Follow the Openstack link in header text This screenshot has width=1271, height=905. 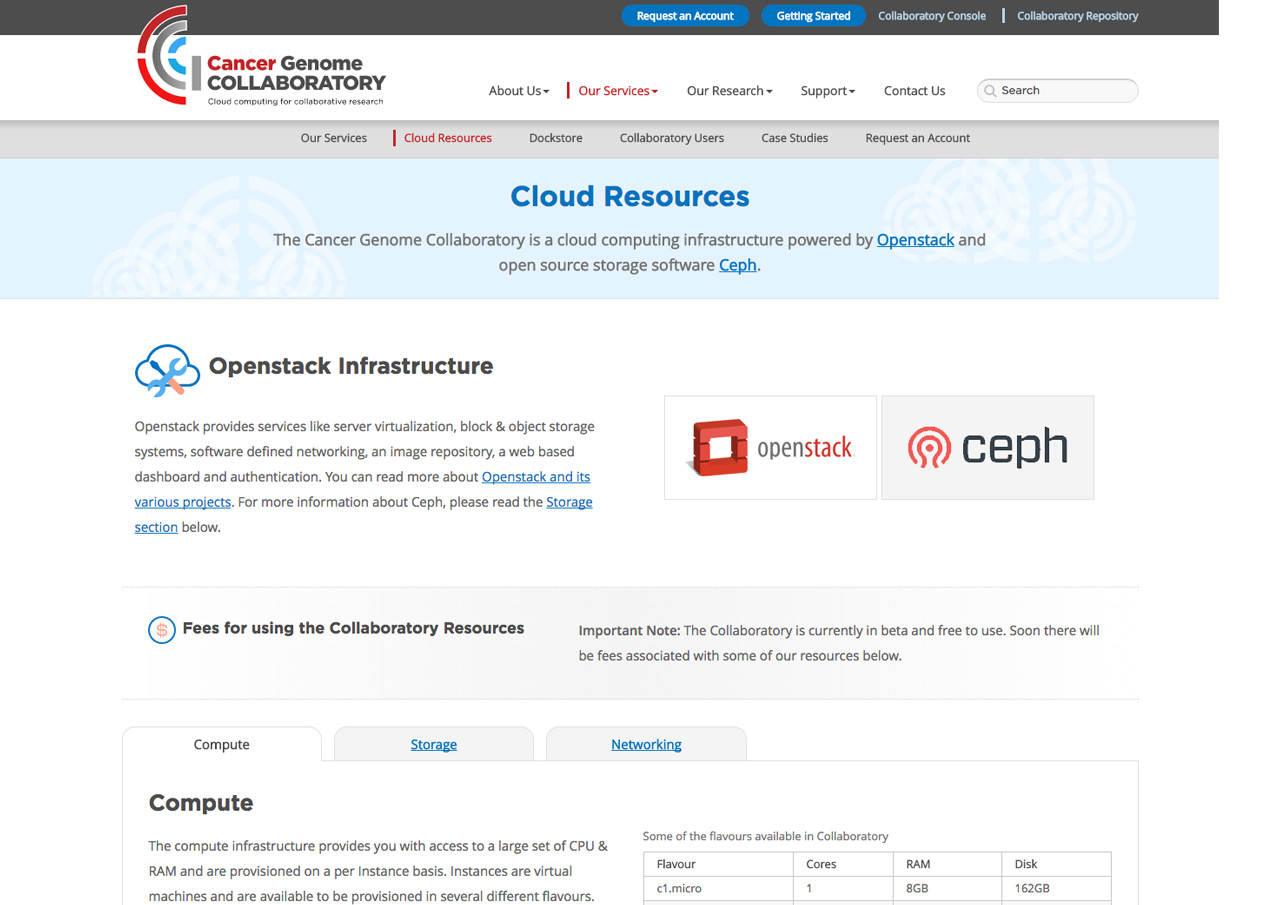[x=915, y=240]
